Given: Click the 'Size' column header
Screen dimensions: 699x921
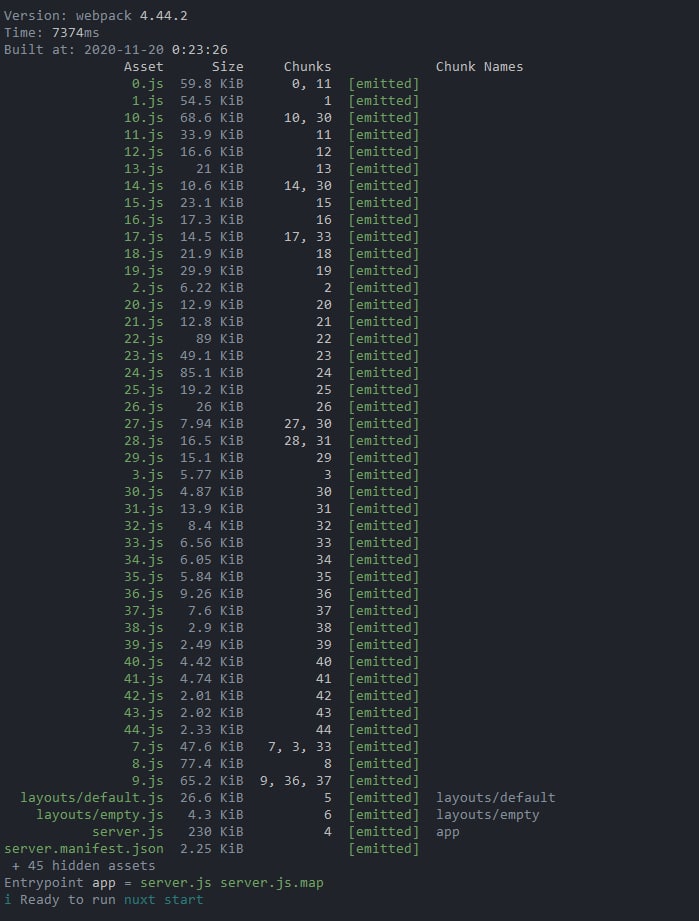Looking at the screenshot, I should coord(227,66).
